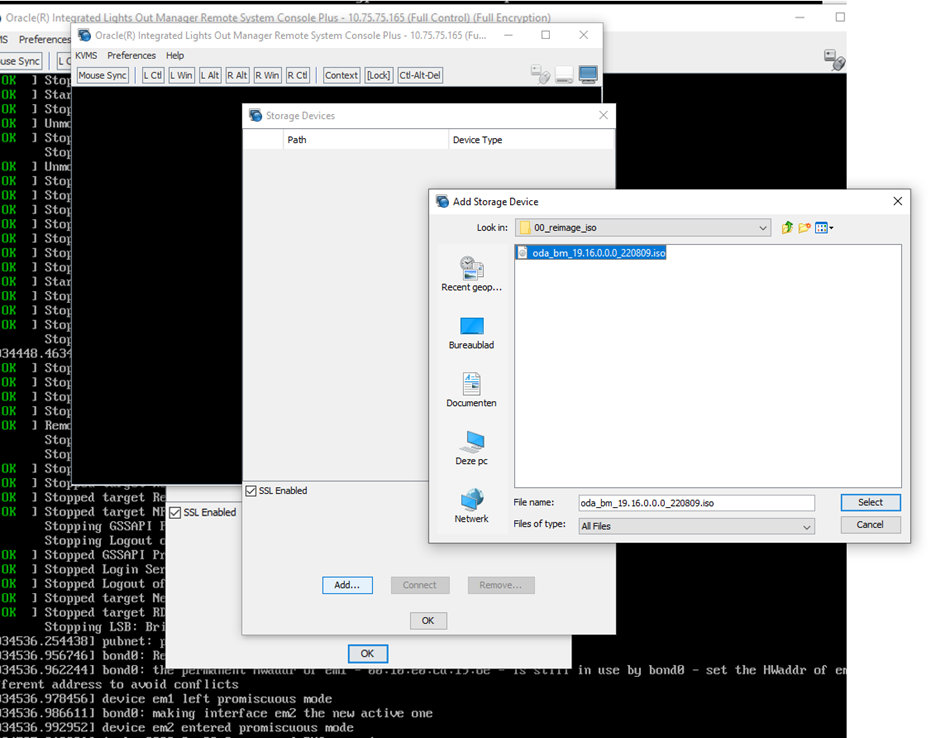Click the File name text field
Image resolution: width=945 pixels, height=738 pixels.
[x=695, y=503]
